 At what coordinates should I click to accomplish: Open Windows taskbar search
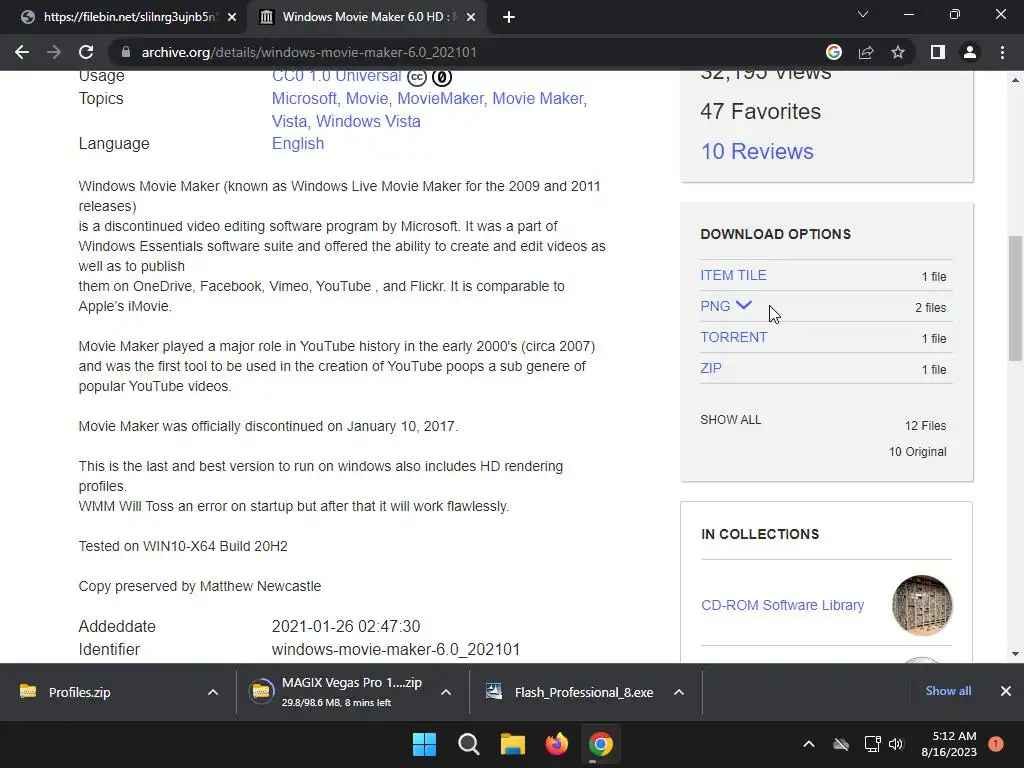[469, 744]
